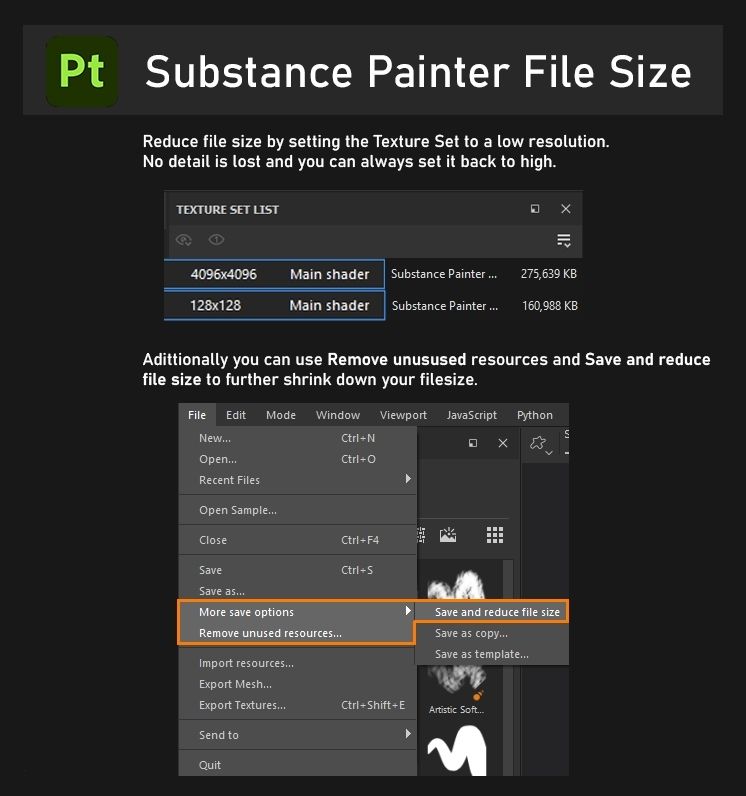This screenshot has width=746, height=796.
Task: Open the Window menu
Action: pos(338,415)
